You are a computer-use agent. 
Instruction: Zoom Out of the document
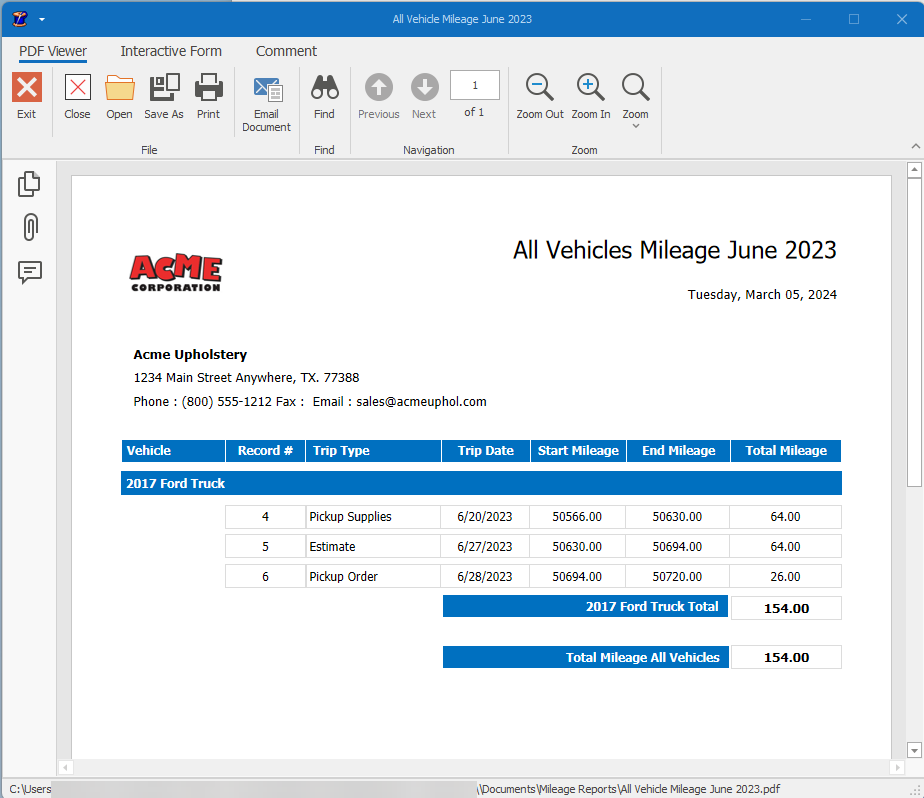coord(539,95)
